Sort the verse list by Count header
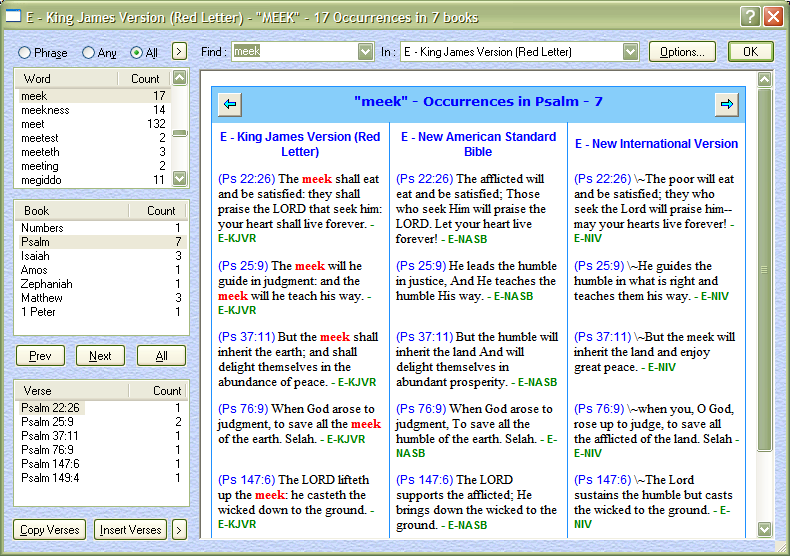The image size is (790, 556). click(166, 391)
